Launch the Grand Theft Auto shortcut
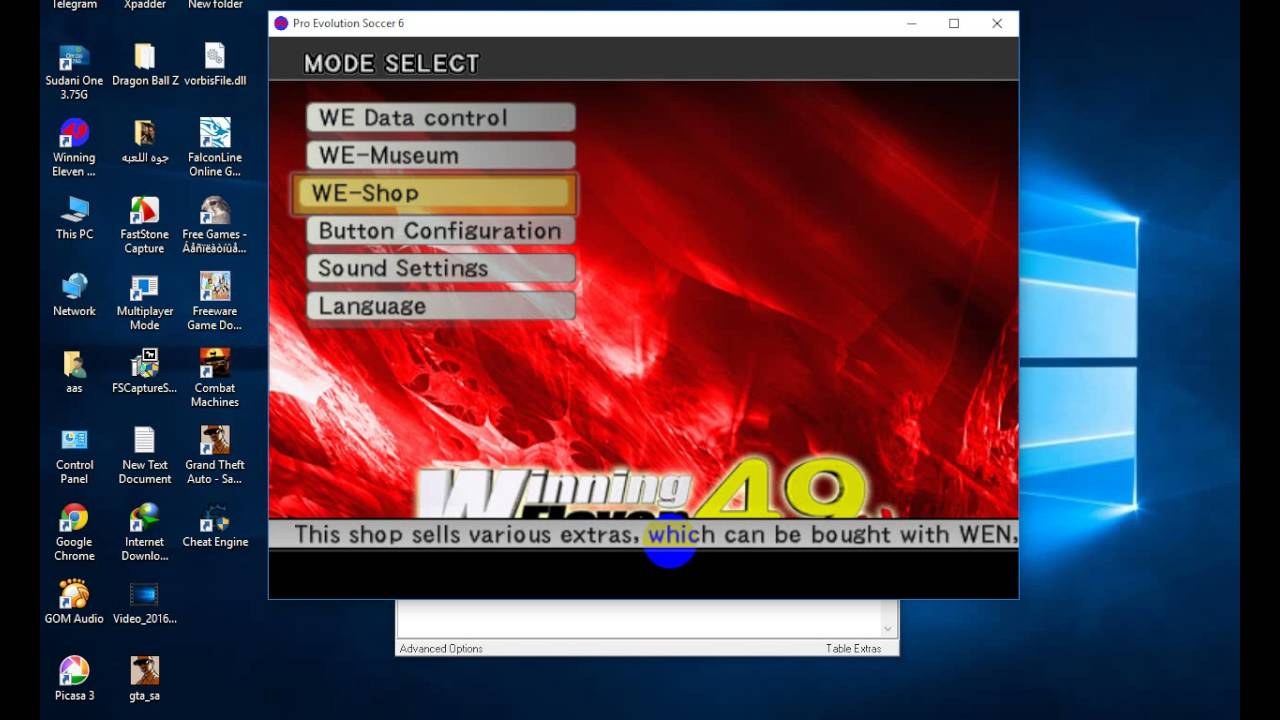The image size is (1280, 720). (x=215, y=456)
